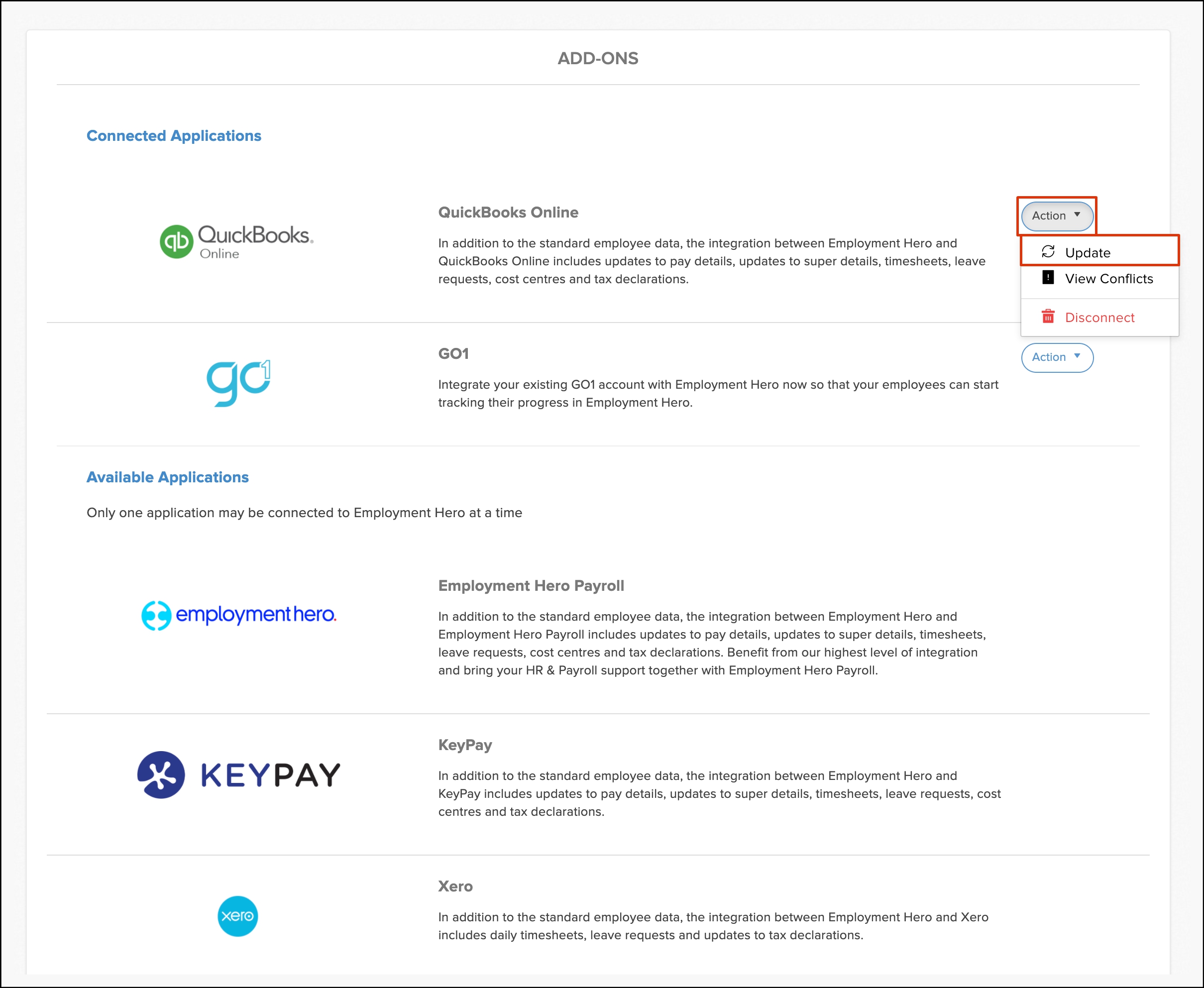Click the Employment Hero logo
This screenshot has width=1204, height=988.
pyautogui.click(x=239, y=615)
